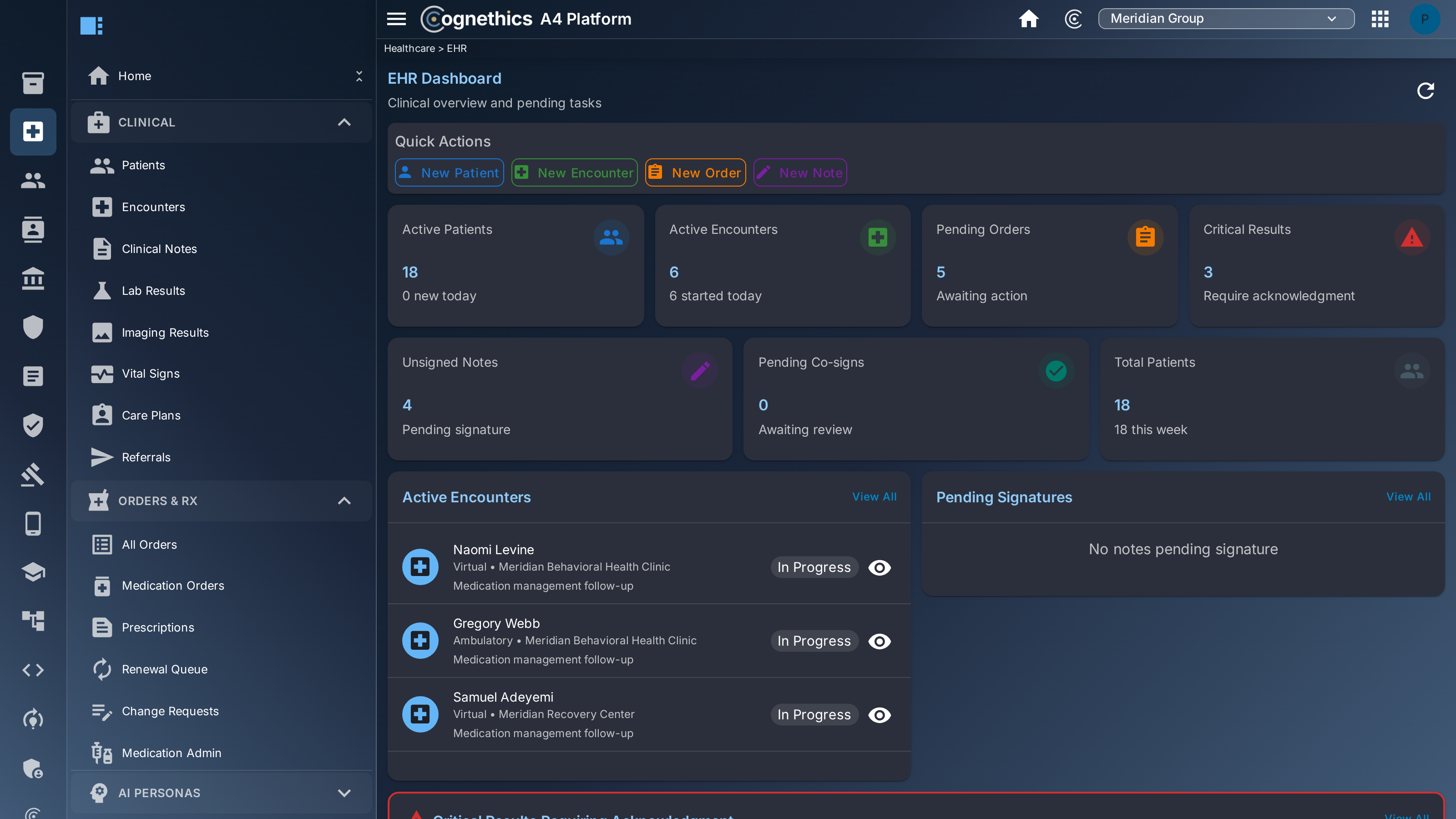The image size is (1456, 819).
Task: Open Change Requests in the sidebar
Action: click(222, 711)
